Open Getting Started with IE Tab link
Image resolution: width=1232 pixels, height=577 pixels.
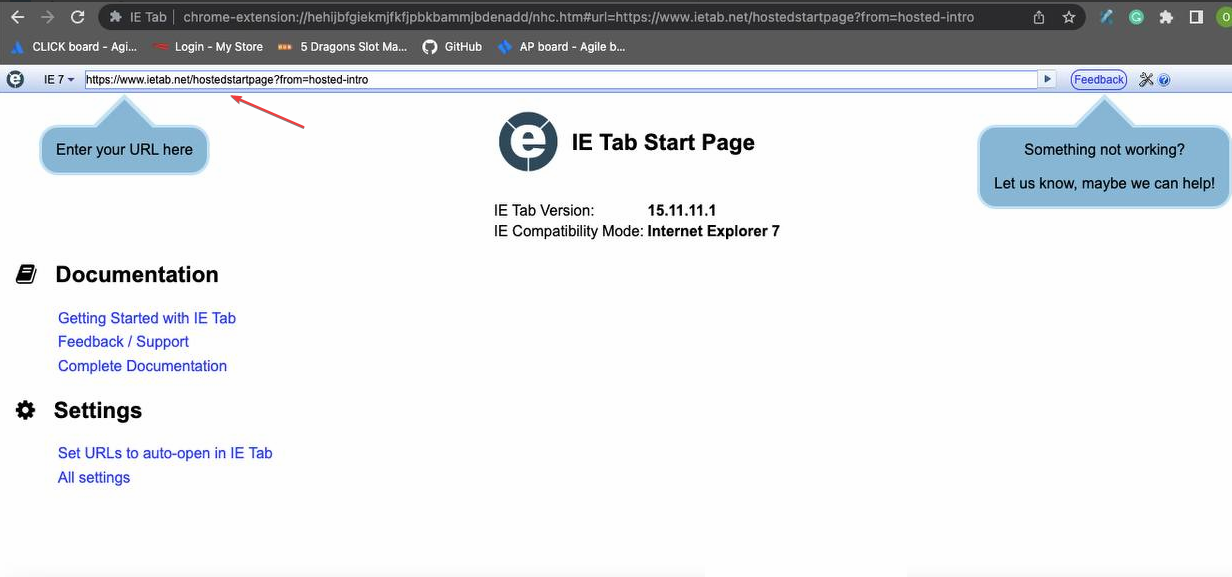(x=147, y=318)
